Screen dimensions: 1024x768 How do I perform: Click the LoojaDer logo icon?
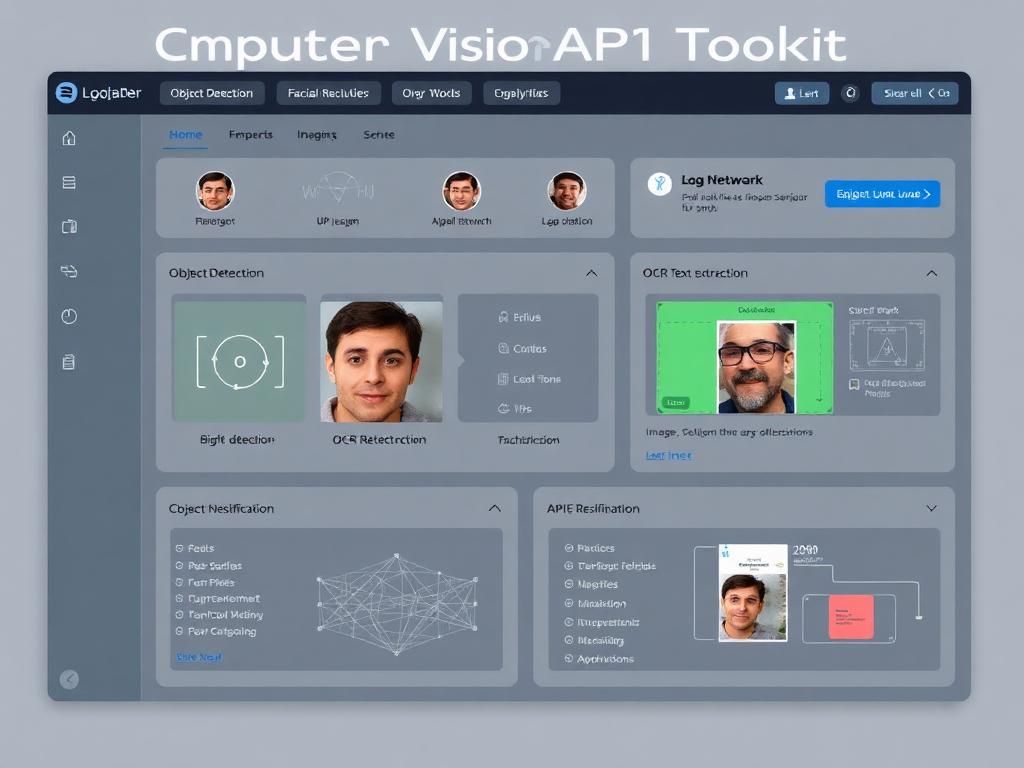tap(66, 93)
